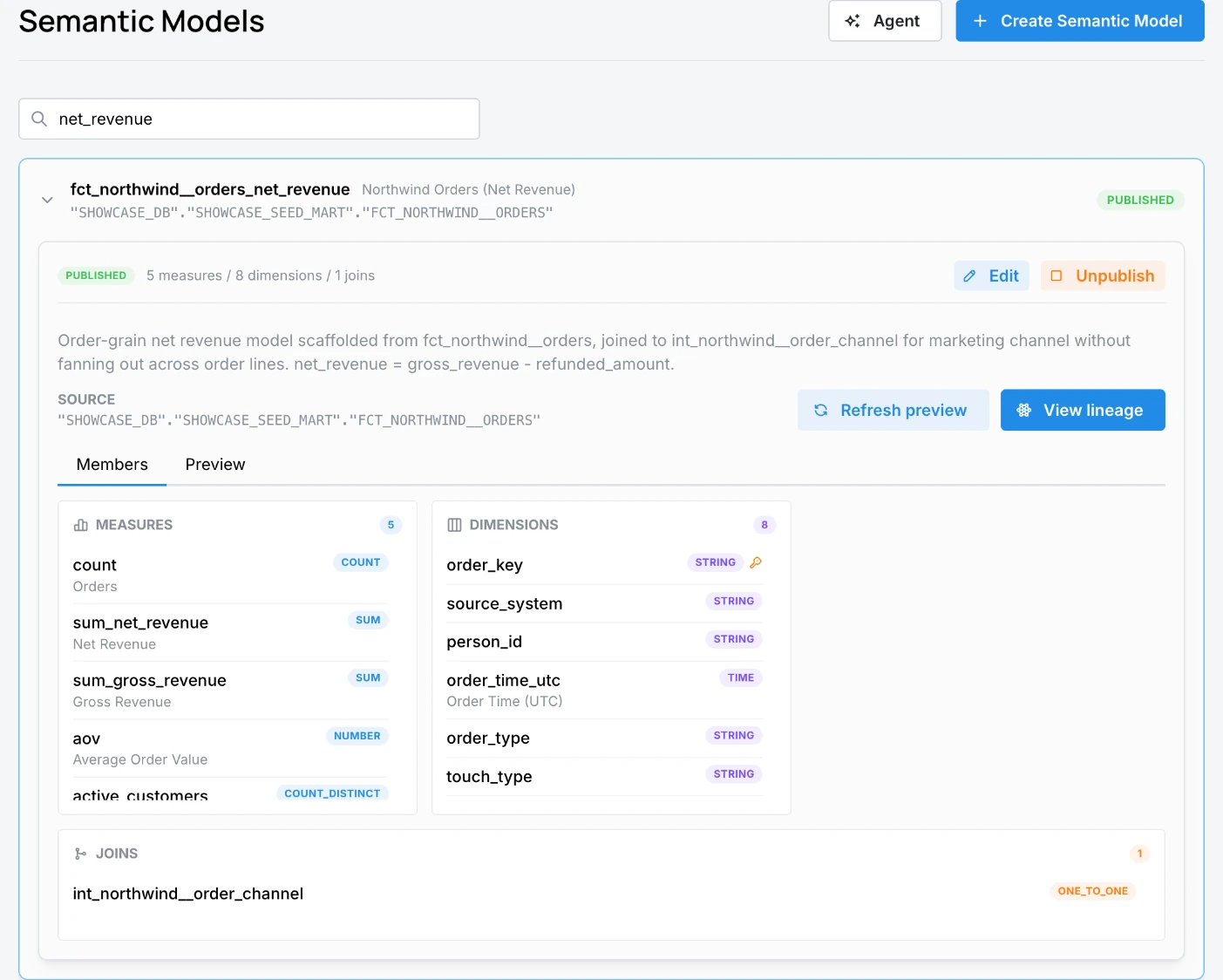Click the lineage icon on View lineage
This screenshot has height=980, width=1223.
click(x=1024, y=410)
